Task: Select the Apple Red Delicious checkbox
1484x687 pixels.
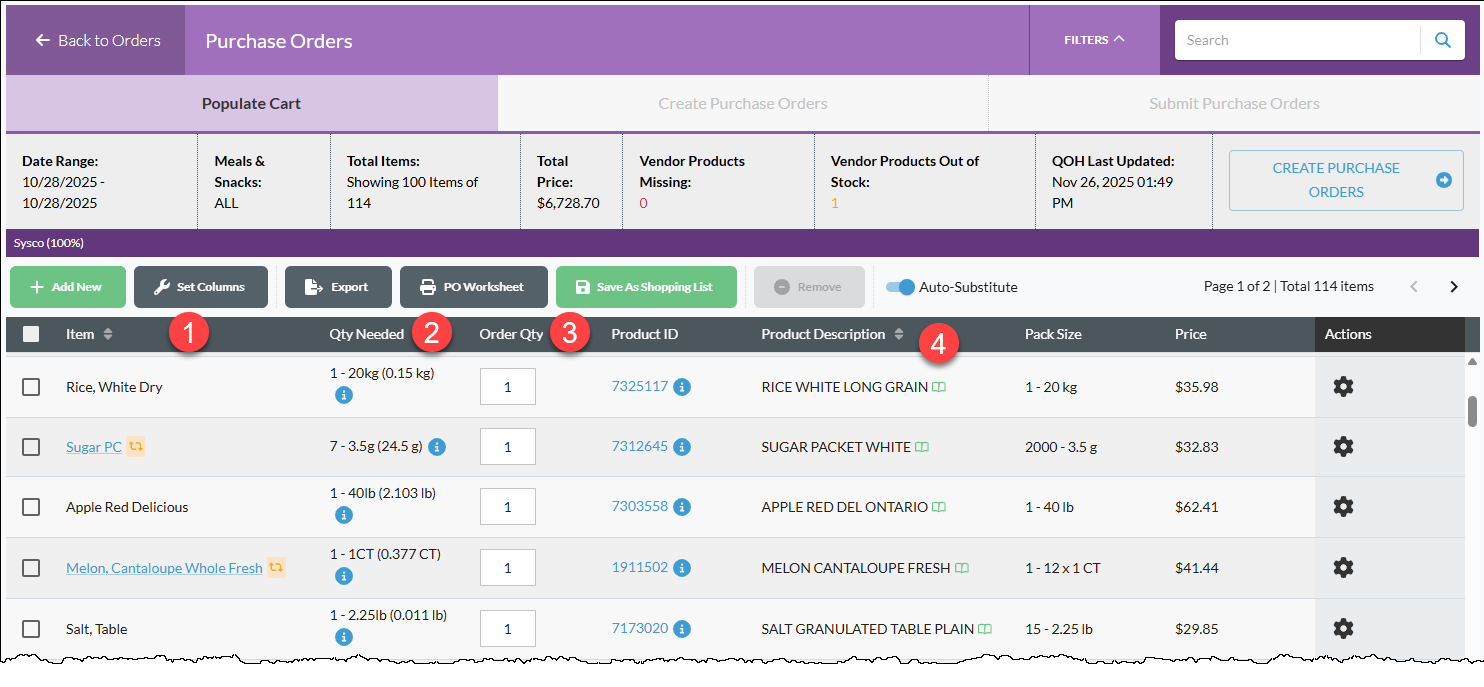Action: pyautogui.click(x=31, y=507)
